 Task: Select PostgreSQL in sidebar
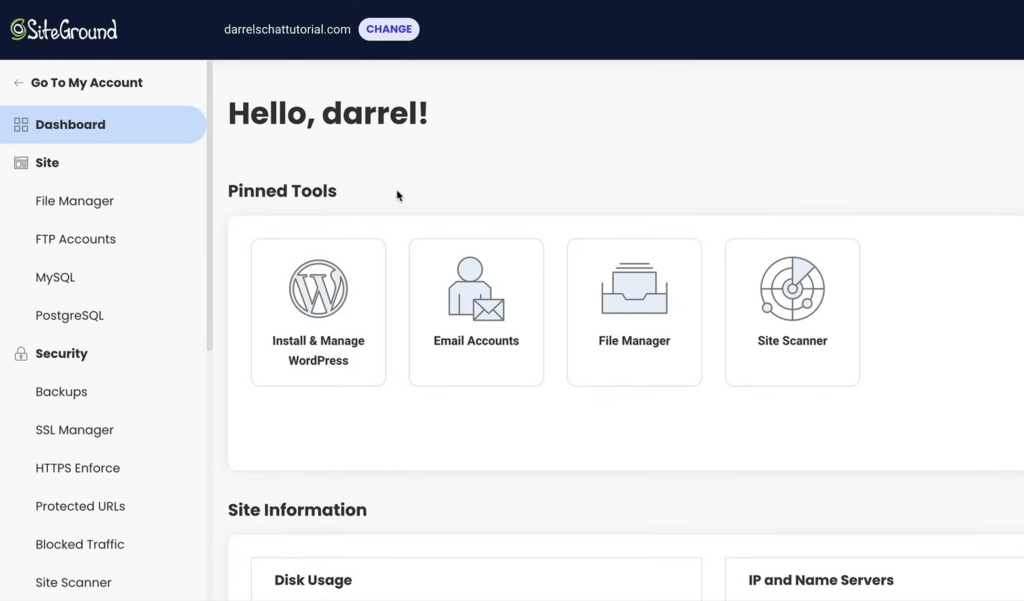70,316
